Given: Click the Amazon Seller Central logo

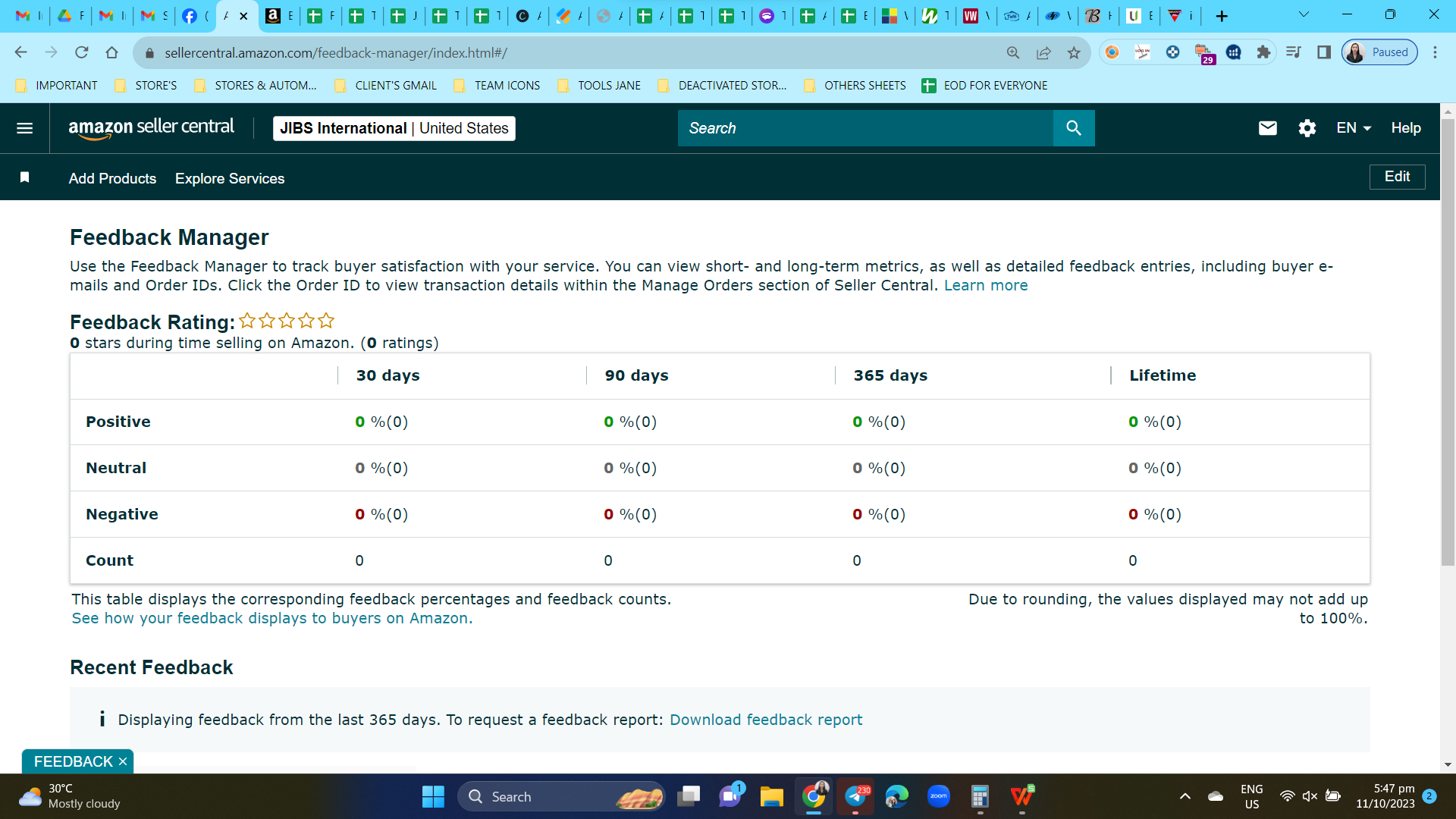Looking at the screenshot, I should point(151,128).
